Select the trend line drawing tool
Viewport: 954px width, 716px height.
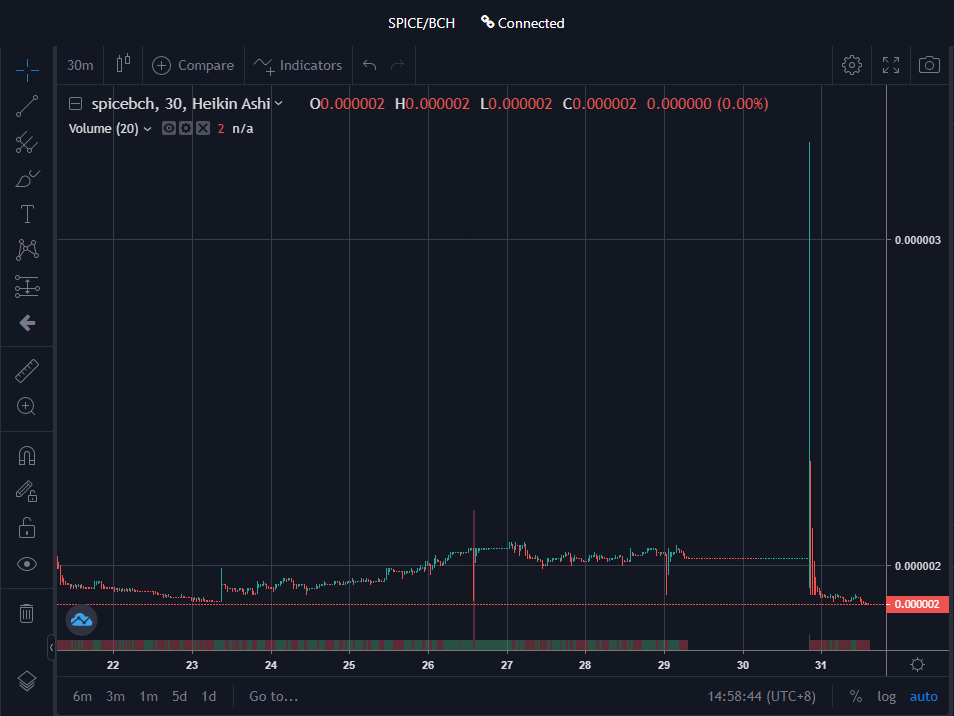coord(27,106)
